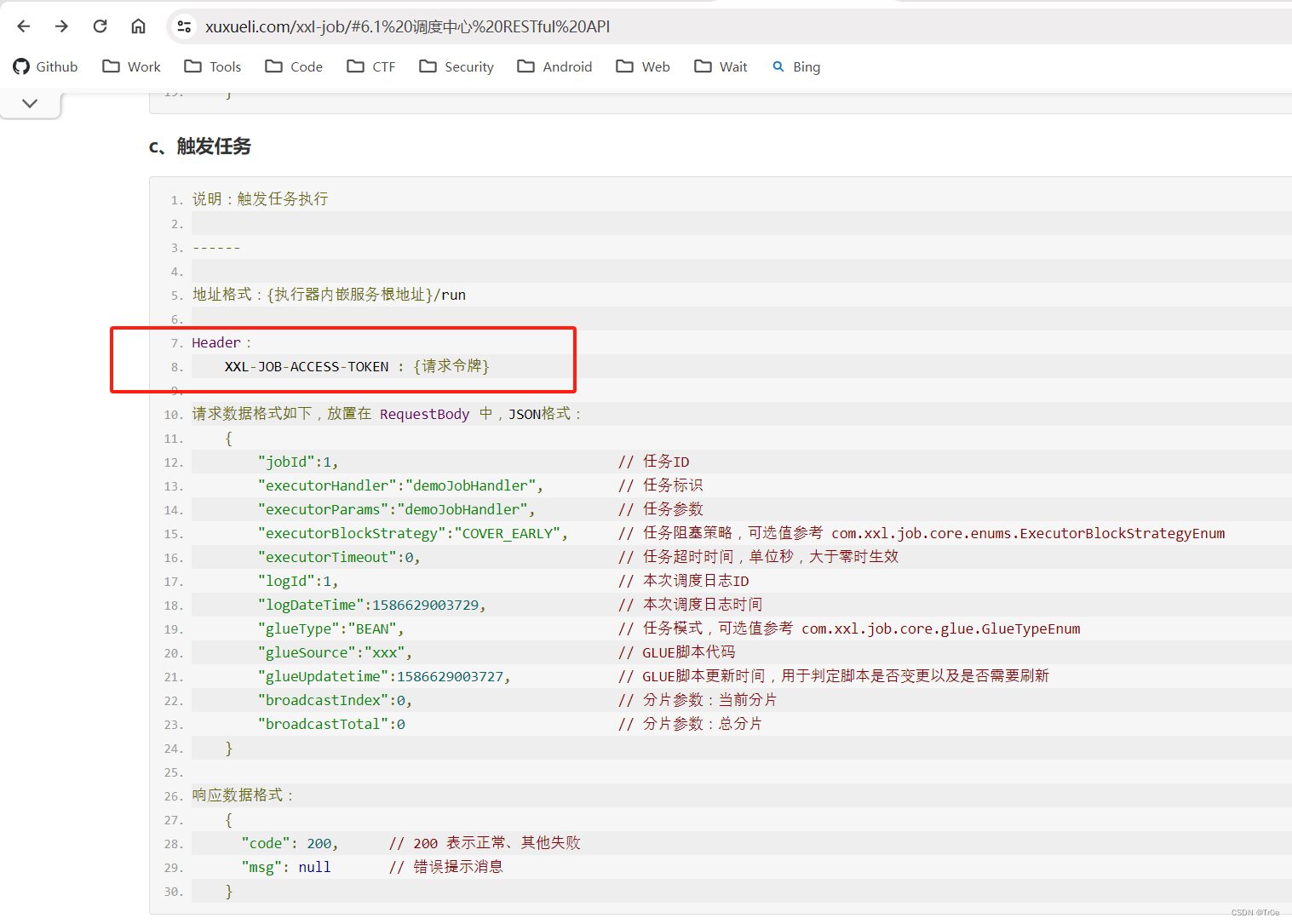Expand the collapsed chevron tab at left
1292x924 pixels.
click(x=30, y=104)
